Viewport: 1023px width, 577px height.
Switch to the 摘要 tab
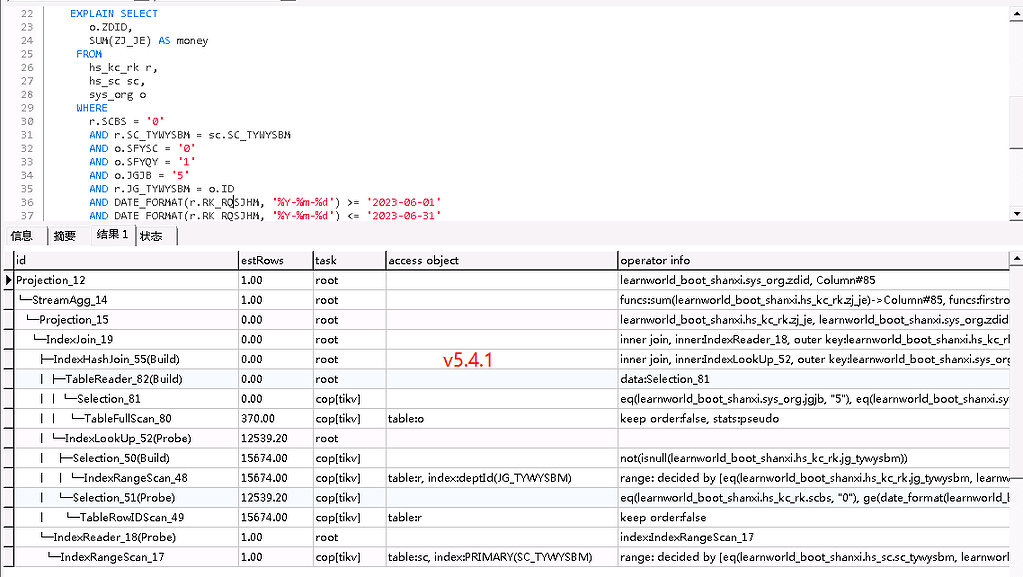65,236
